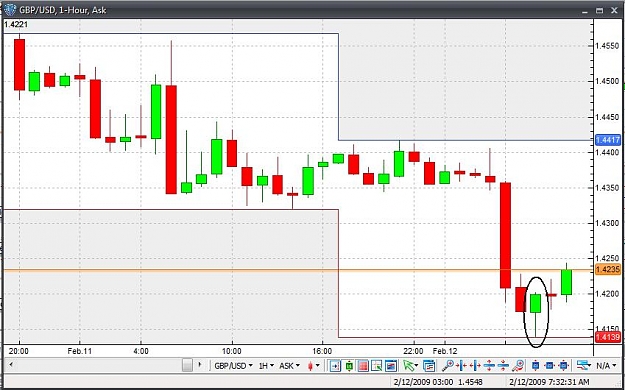Screen dimensions: 625x390
Task: Click the 1.4221 value at chart top-left
Action: pos(16,25)
